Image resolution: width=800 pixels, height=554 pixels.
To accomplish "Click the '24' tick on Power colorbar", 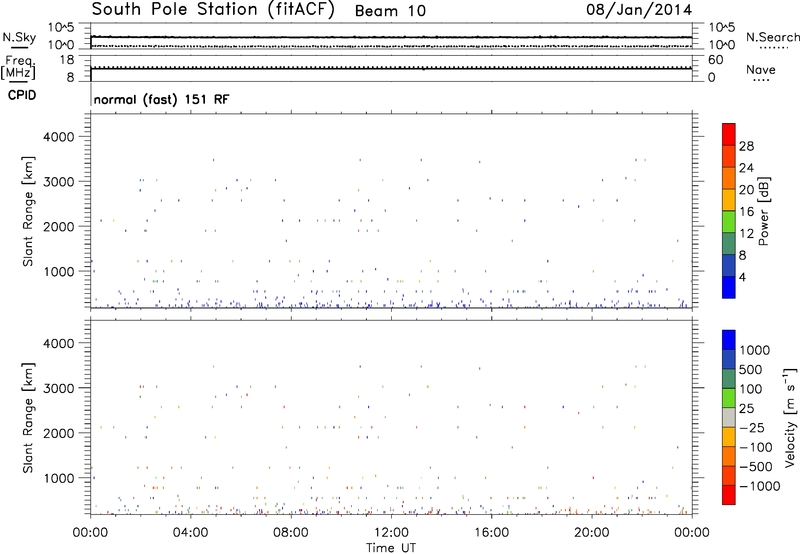I will coord(746,168).
